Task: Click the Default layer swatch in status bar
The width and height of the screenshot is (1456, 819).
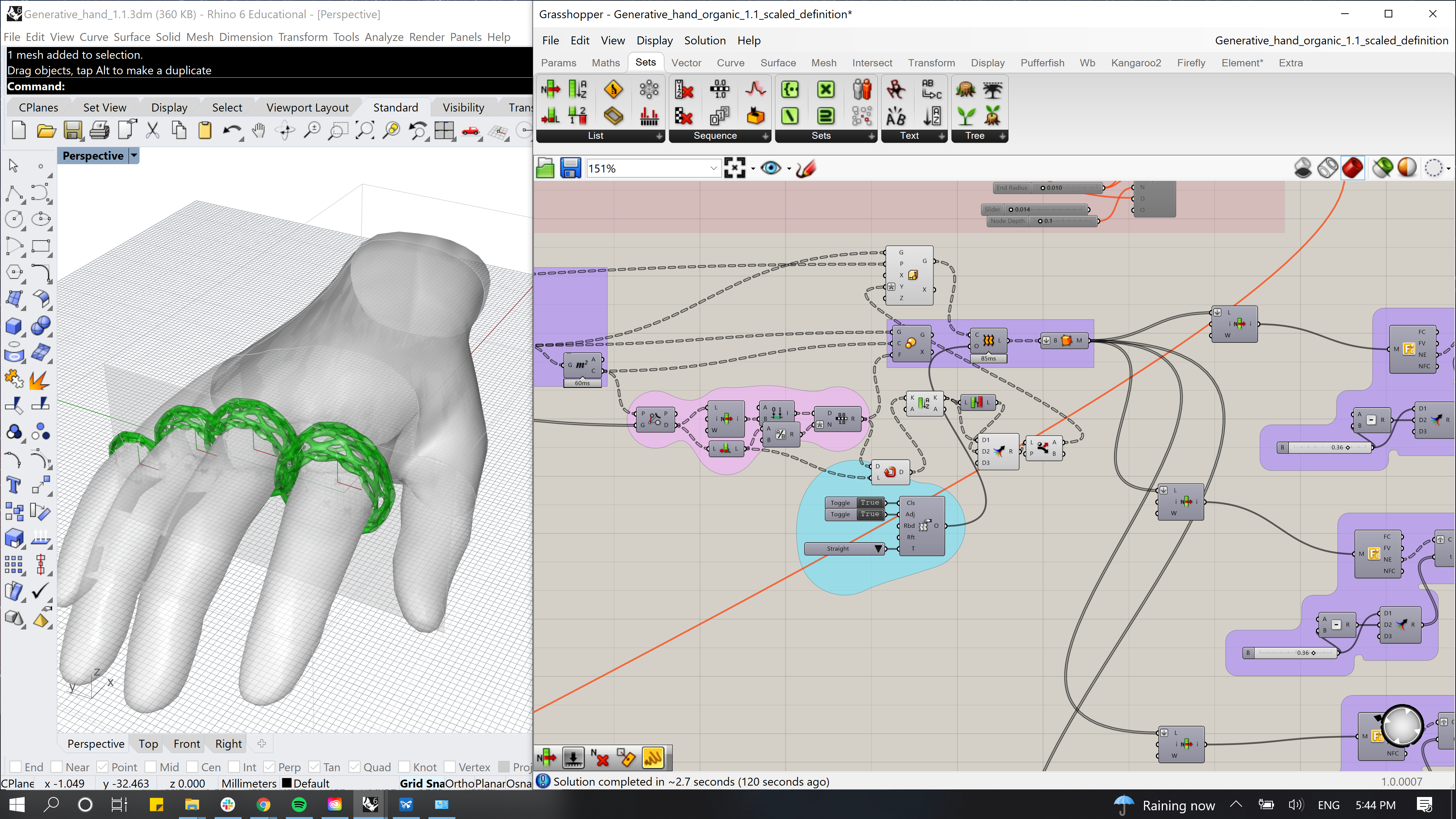Action: coord(287,783)
